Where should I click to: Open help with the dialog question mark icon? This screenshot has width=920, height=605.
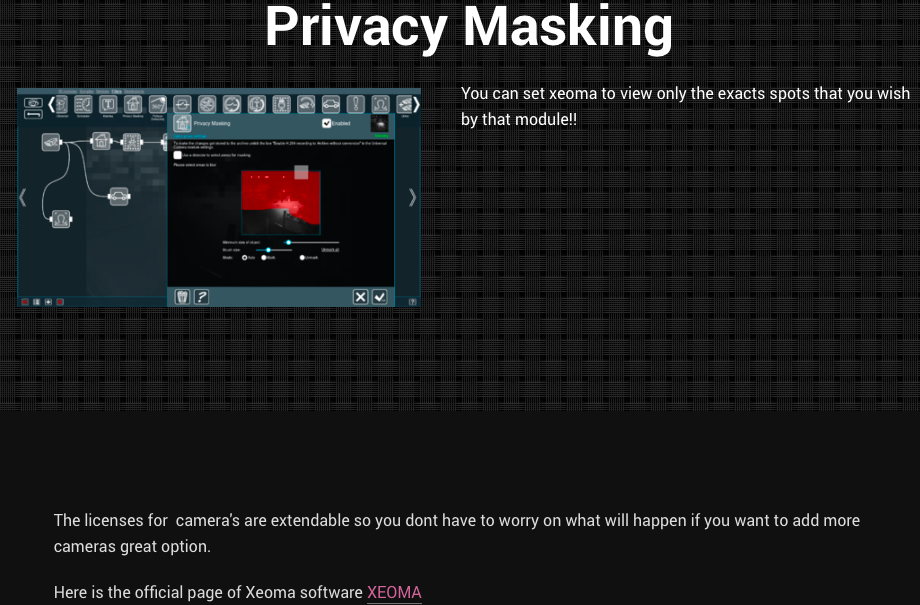tap(201, 297)
